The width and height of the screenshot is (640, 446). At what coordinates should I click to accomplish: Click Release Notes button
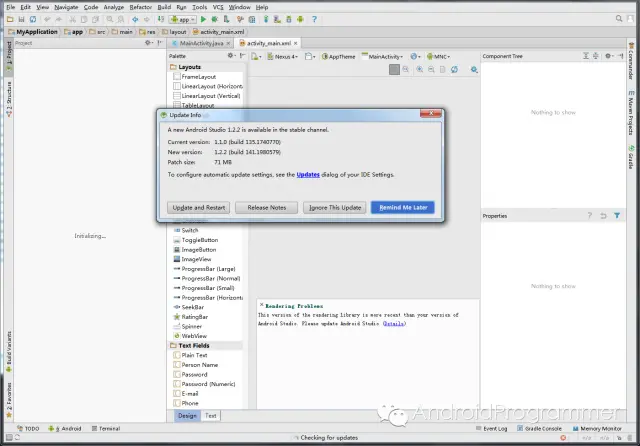[x=267, y=207]
